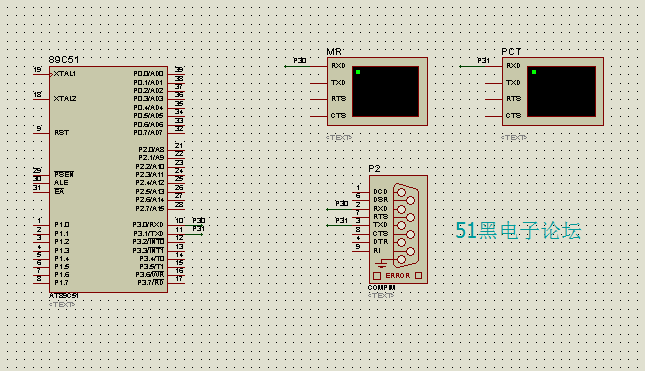Select the P2 COMPIM serial connector
Screen dimensions: 645x371
click(398, 230)
